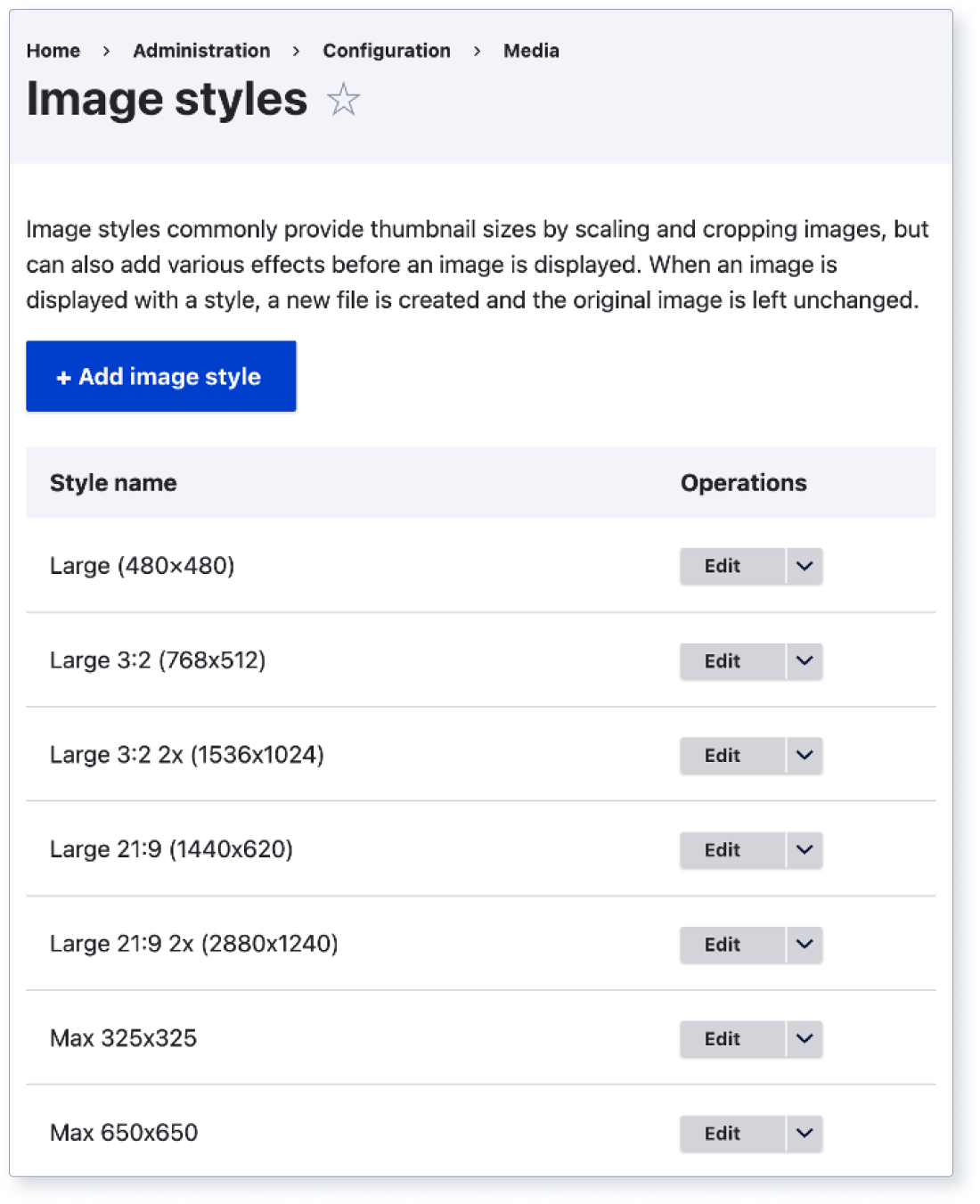The height and width of the screenshot is (1204, 980).
Task: Click the star icon next to Image styles
Action: [343, 101]
